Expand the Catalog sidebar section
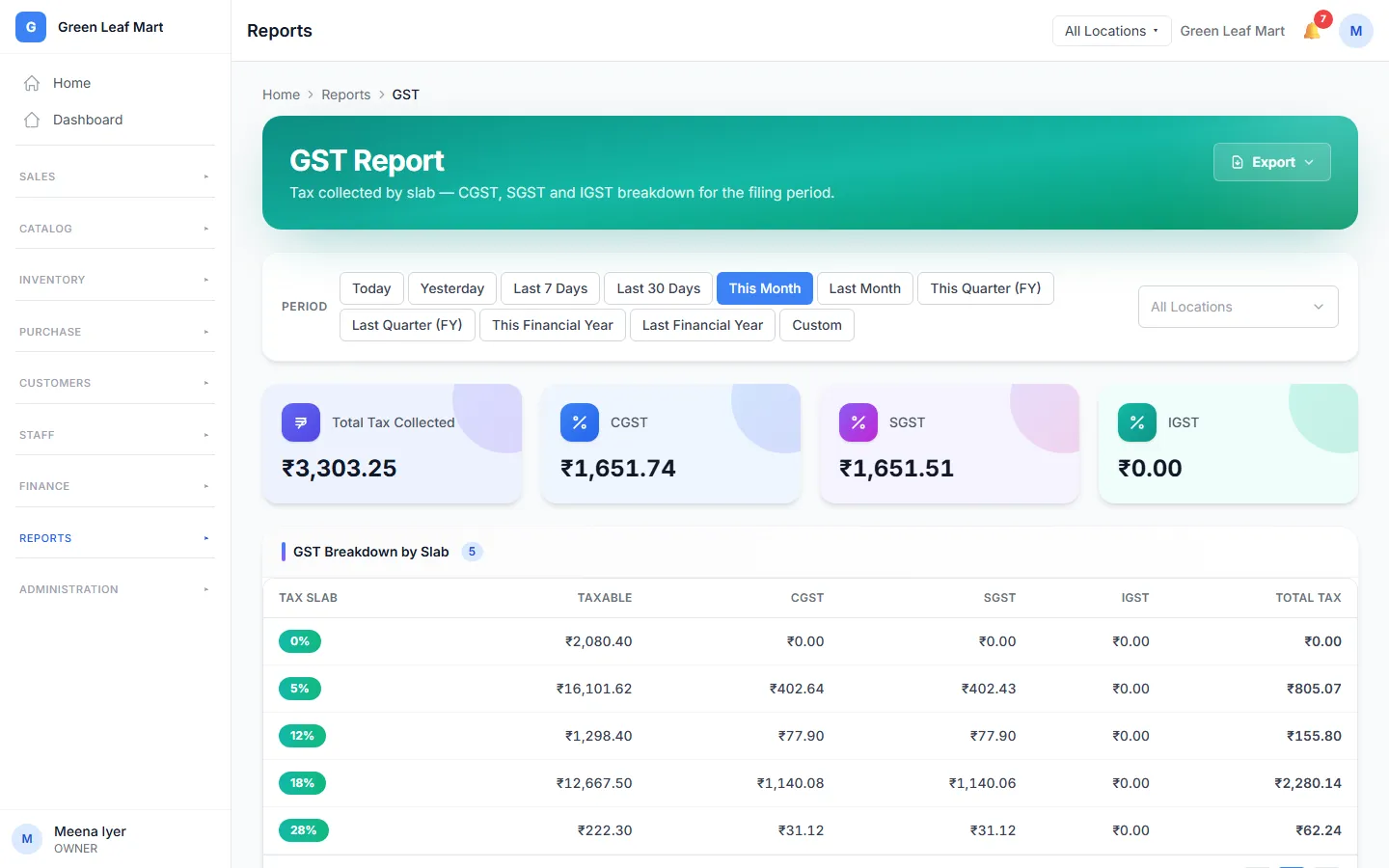This screenshot has width=1389, height=868. pos(115,229)
